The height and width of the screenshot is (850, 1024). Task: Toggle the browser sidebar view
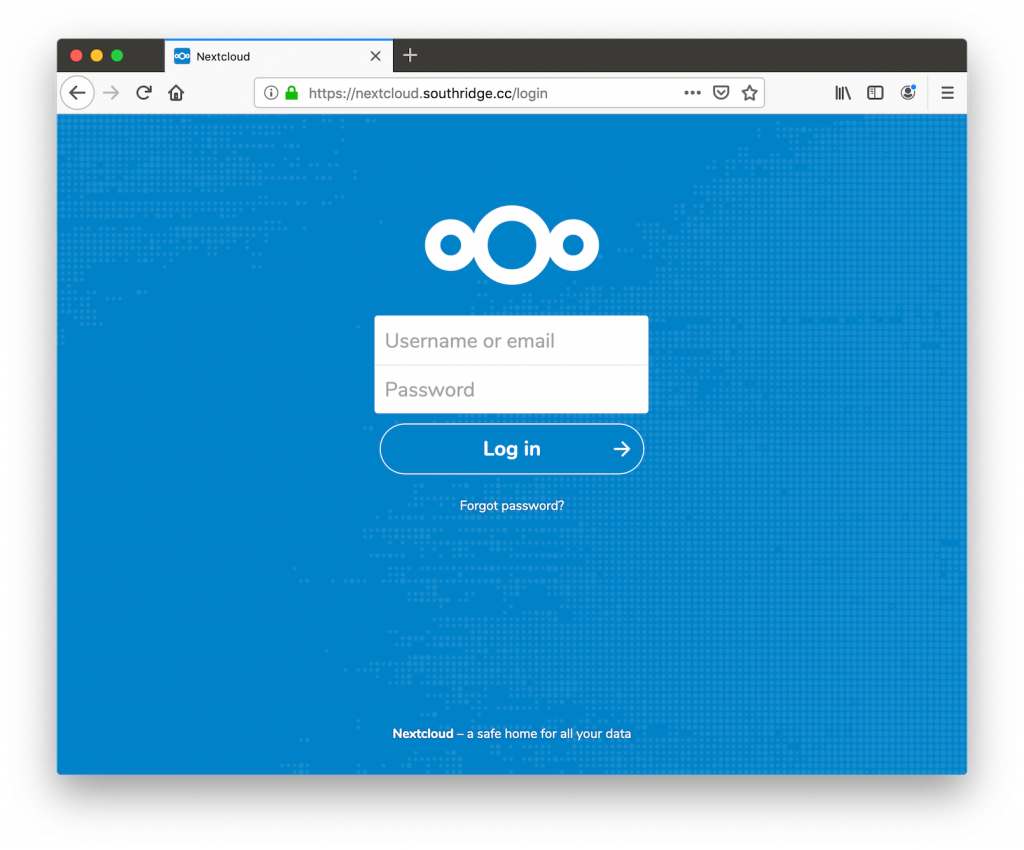pyautogui.click(x=875, y=93)
